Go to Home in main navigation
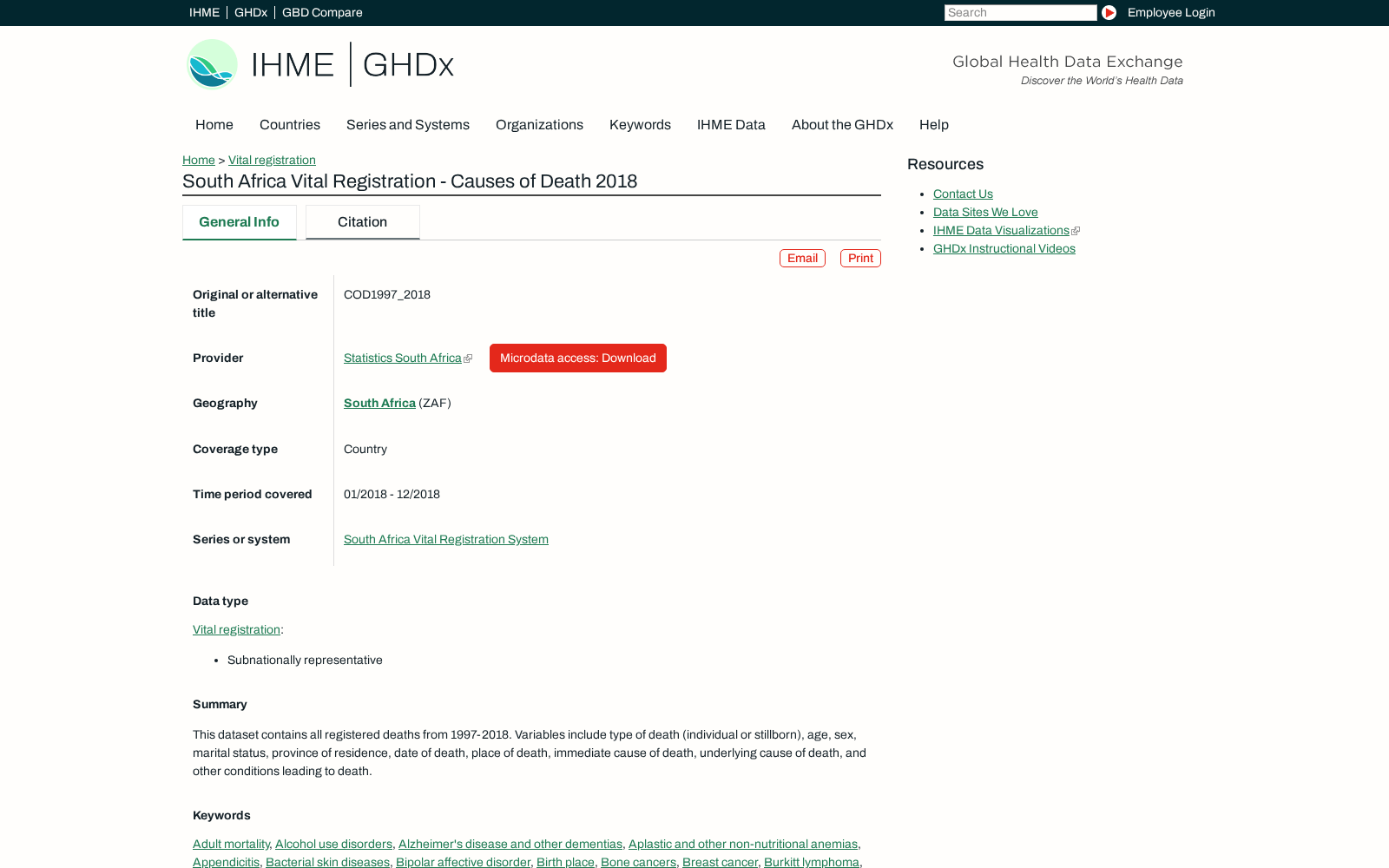This screenshot has width=1389, height=868. 214,125
